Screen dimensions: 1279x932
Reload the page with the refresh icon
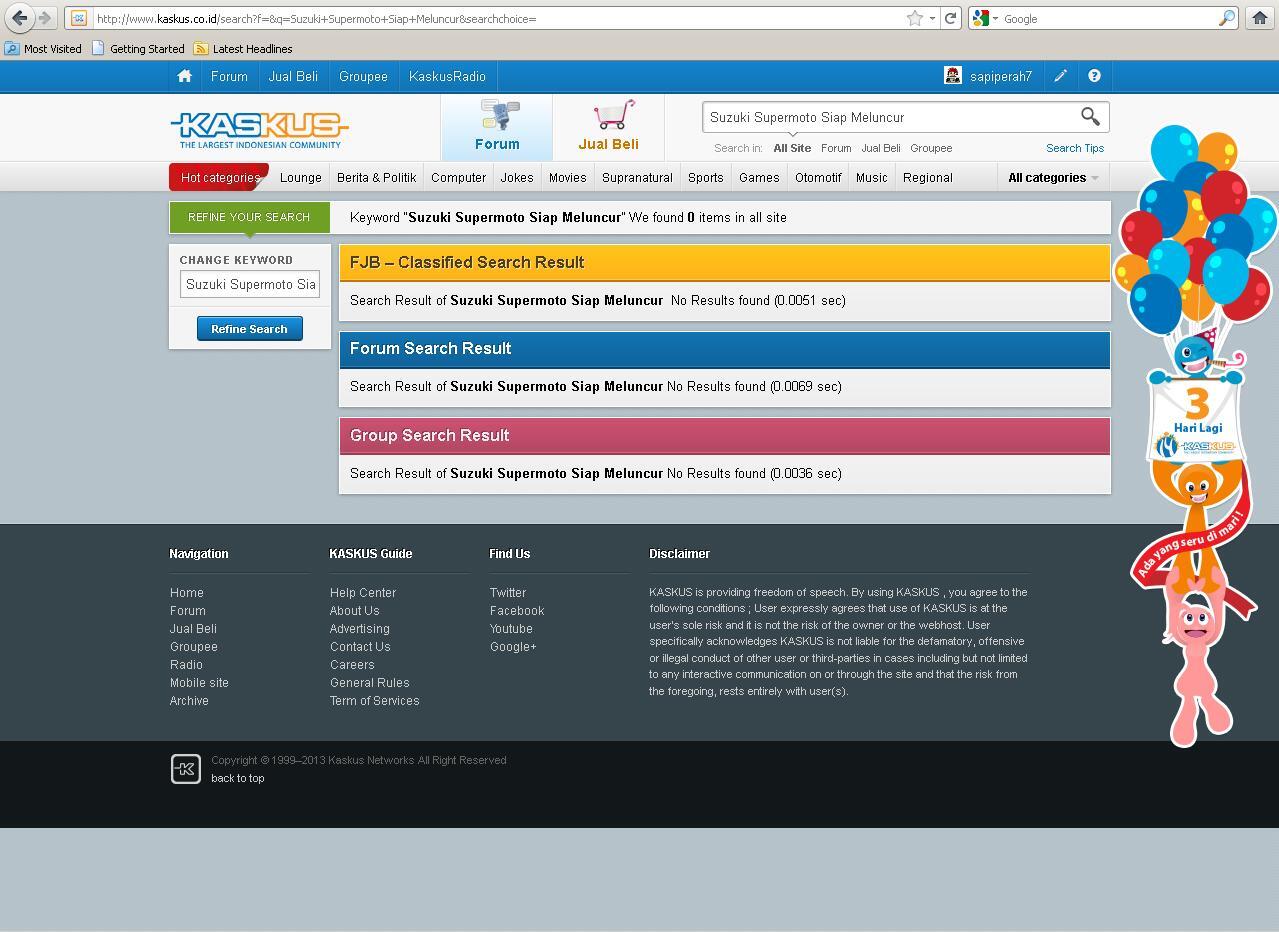click(x=951, y=18)
